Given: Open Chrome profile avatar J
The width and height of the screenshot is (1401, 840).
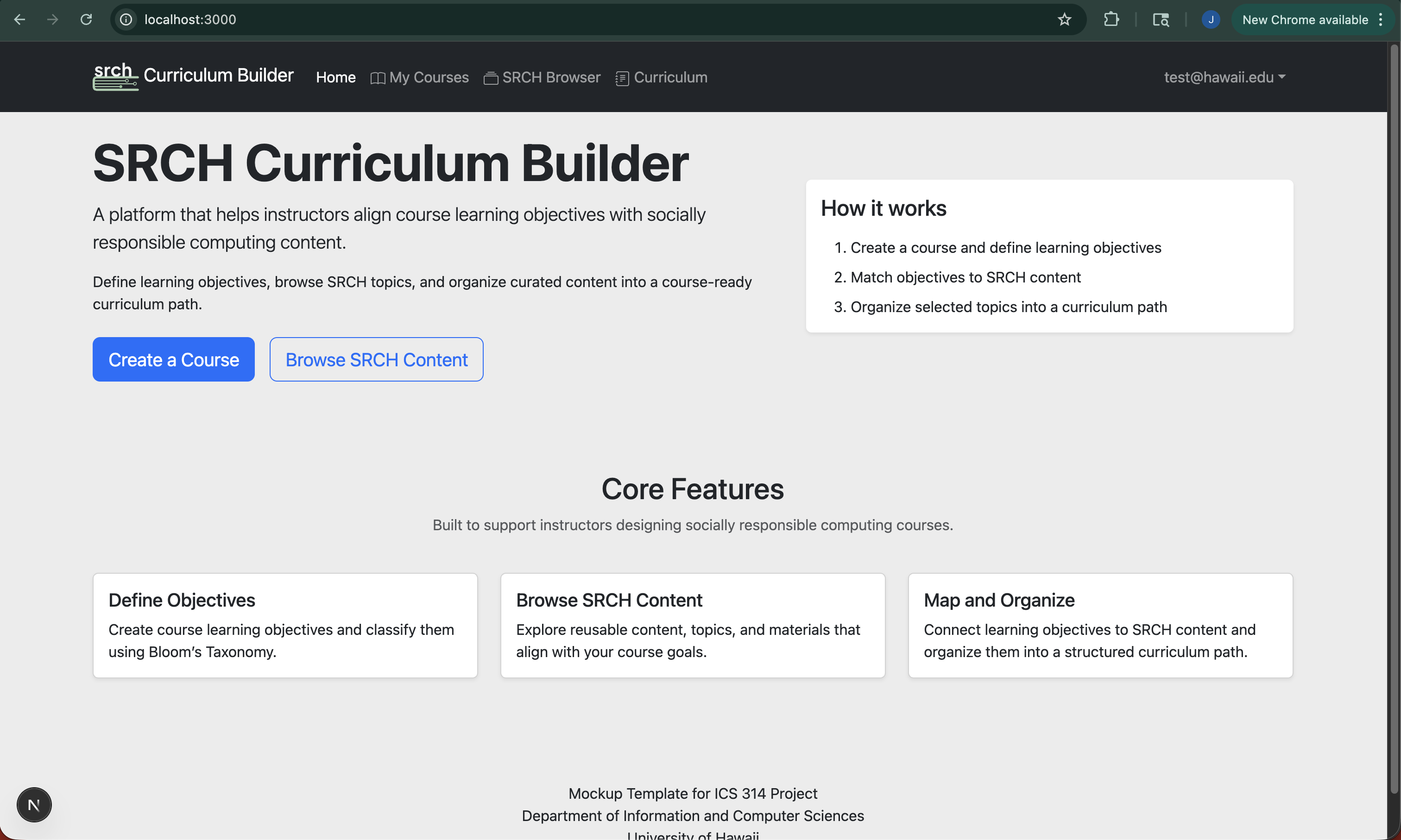Looking at the screenshot, I should tap(1210, 20).
